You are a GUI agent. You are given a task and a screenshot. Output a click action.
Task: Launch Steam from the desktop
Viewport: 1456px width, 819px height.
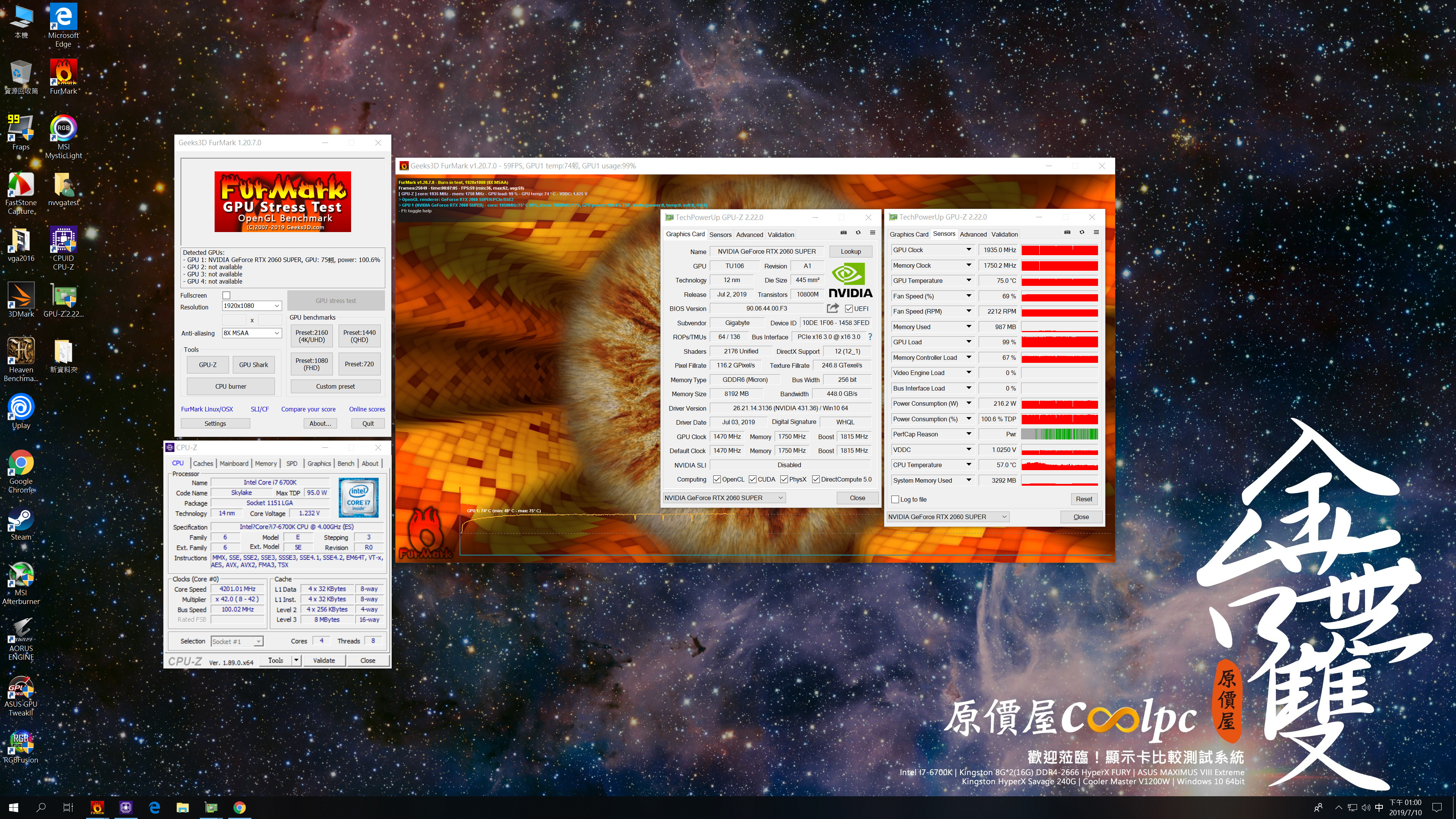coord(21,524)
